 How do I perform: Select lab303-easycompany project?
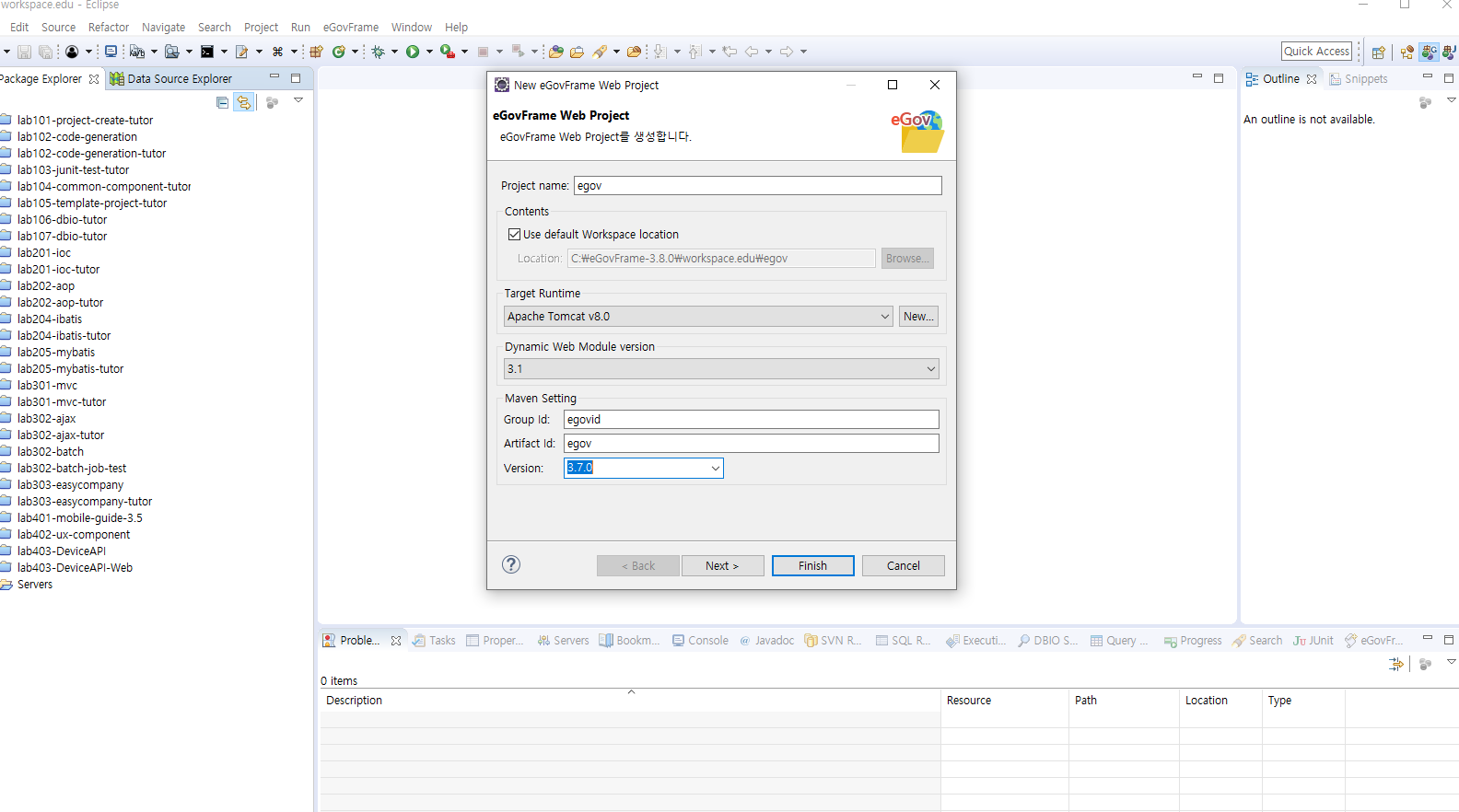pos(70,485)
